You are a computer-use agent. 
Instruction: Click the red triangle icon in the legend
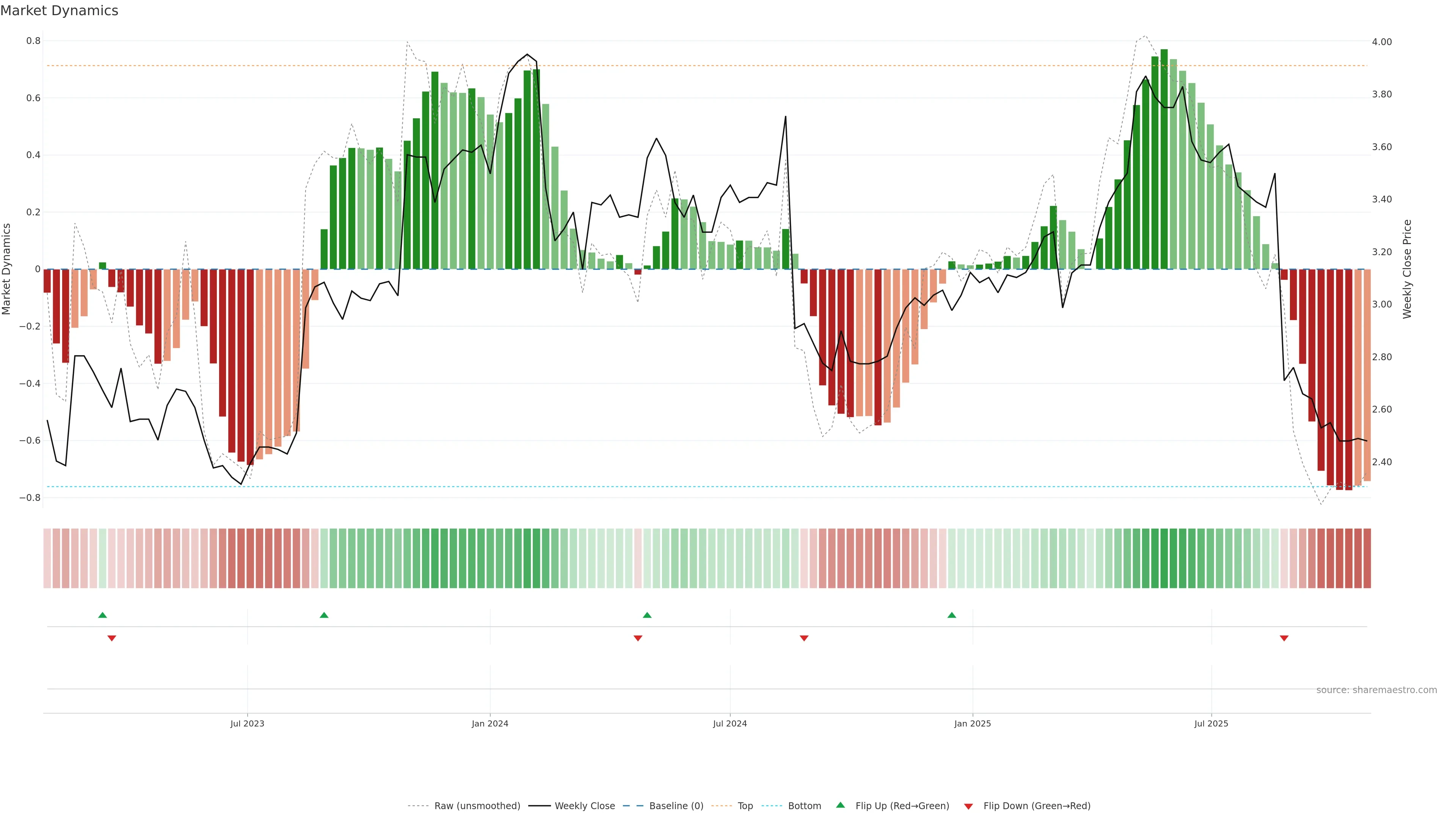point(968,806)
